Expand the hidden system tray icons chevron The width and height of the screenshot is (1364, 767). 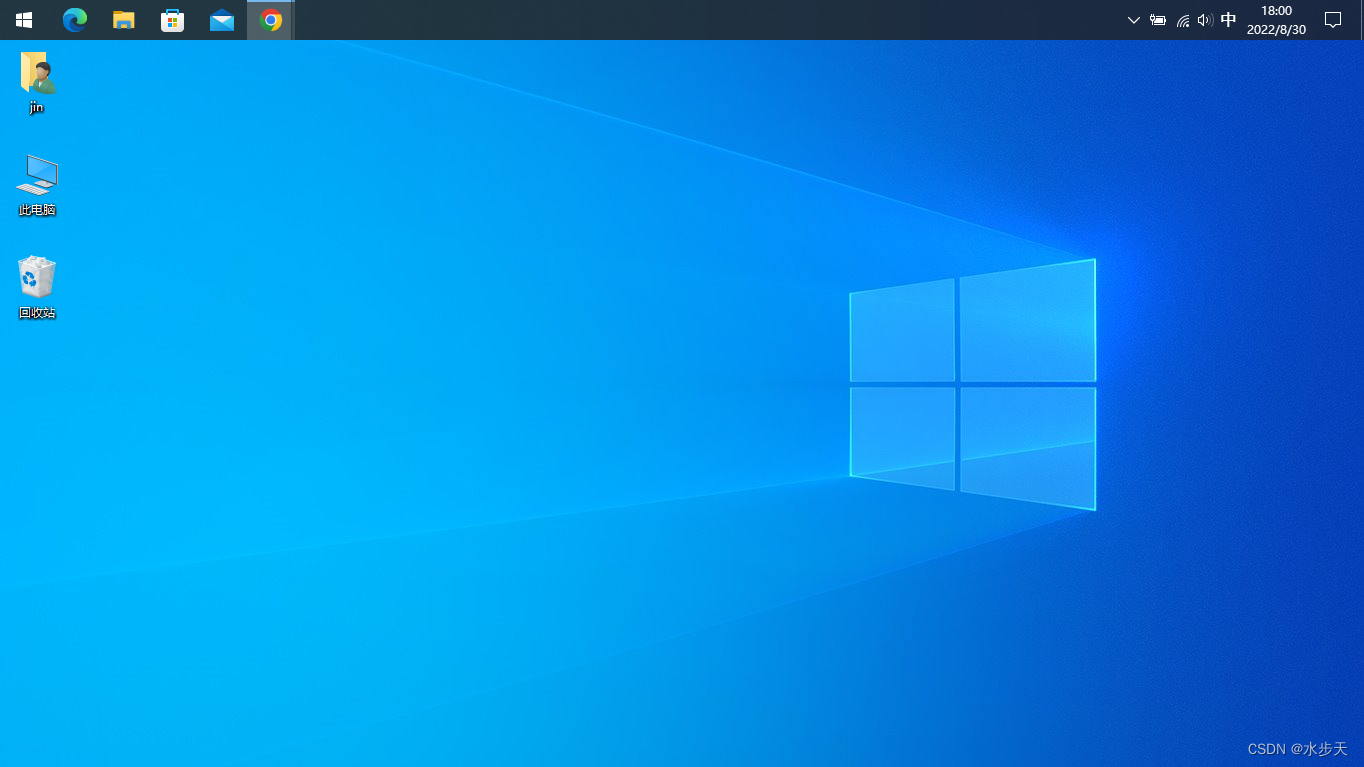click(x=1133, y=20)
